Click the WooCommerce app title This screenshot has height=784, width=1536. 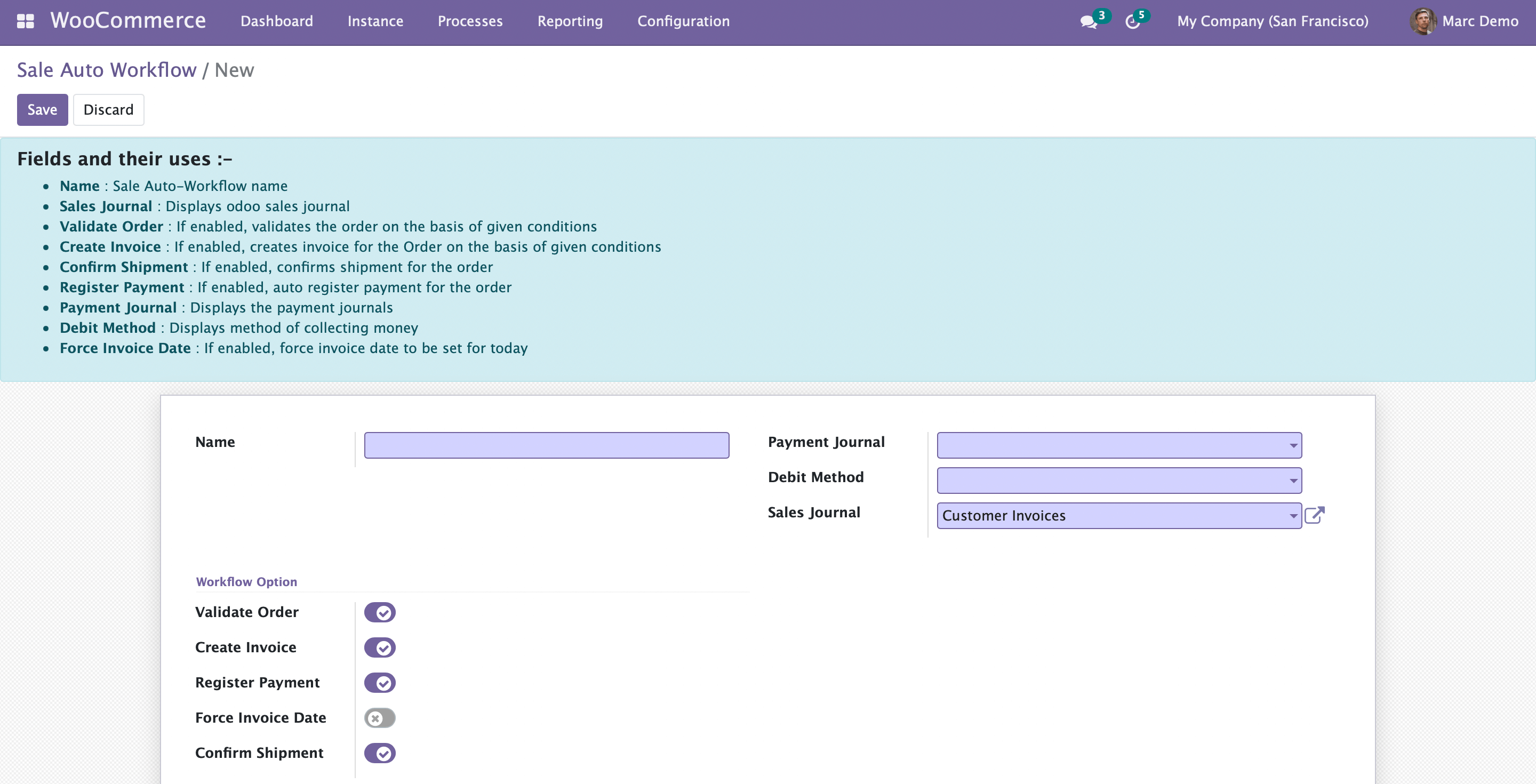pos(128,21)
